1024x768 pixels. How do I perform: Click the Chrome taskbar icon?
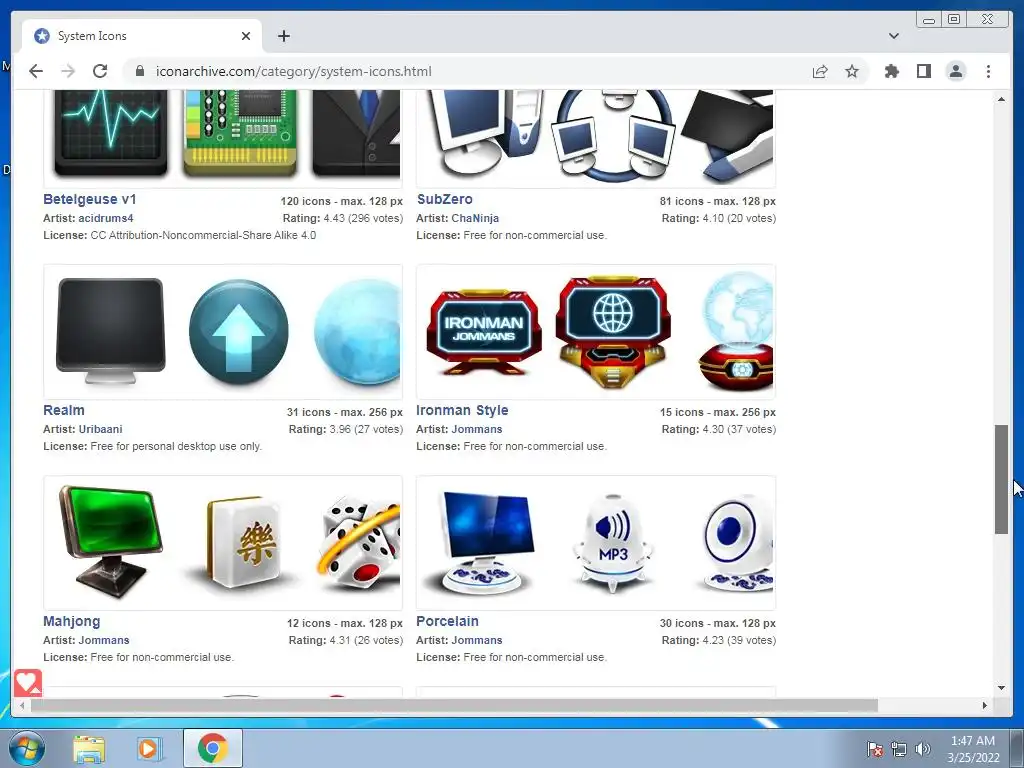pos(212,748)
